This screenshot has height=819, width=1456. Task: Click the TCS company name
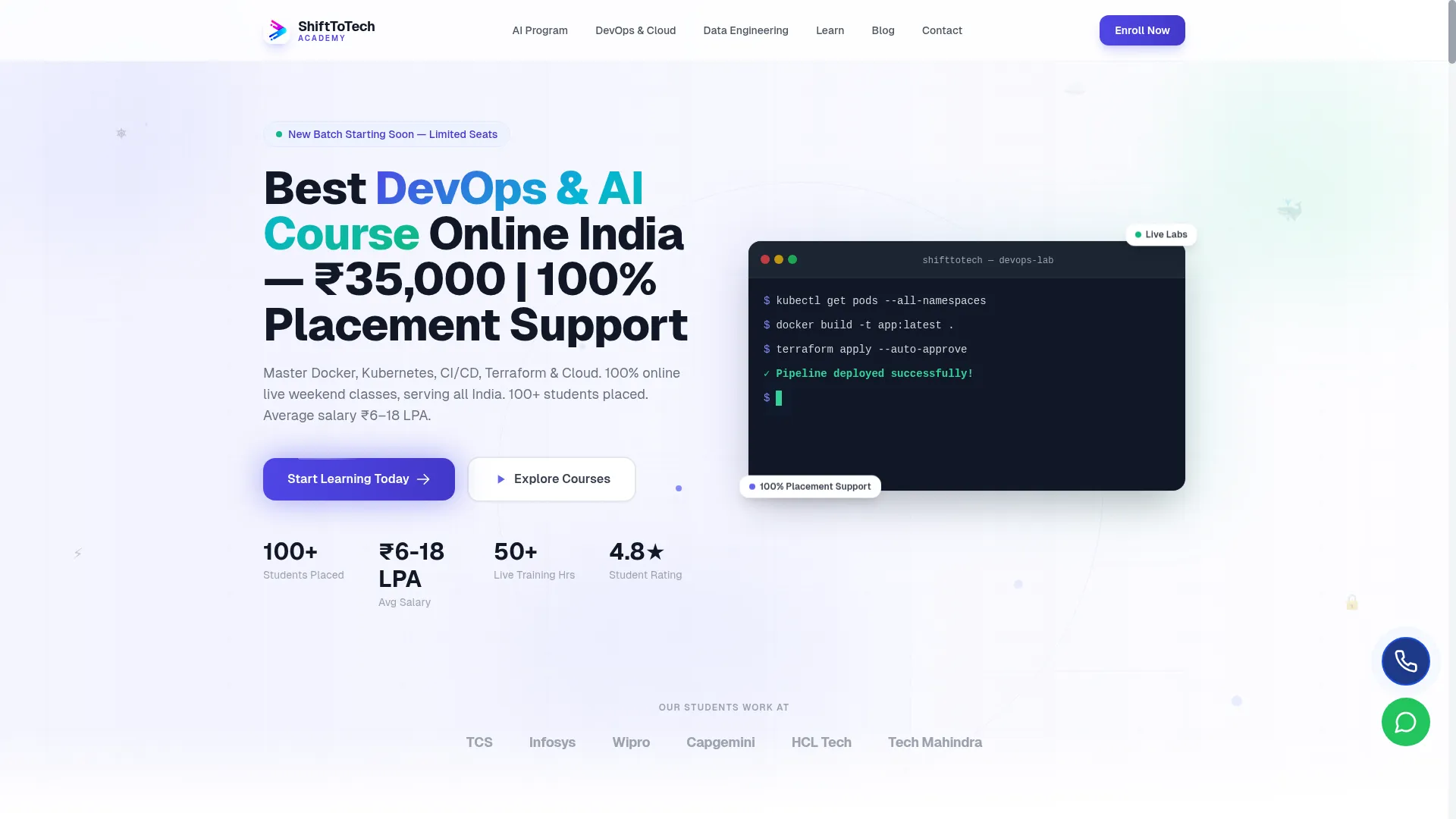pos(479,742)
